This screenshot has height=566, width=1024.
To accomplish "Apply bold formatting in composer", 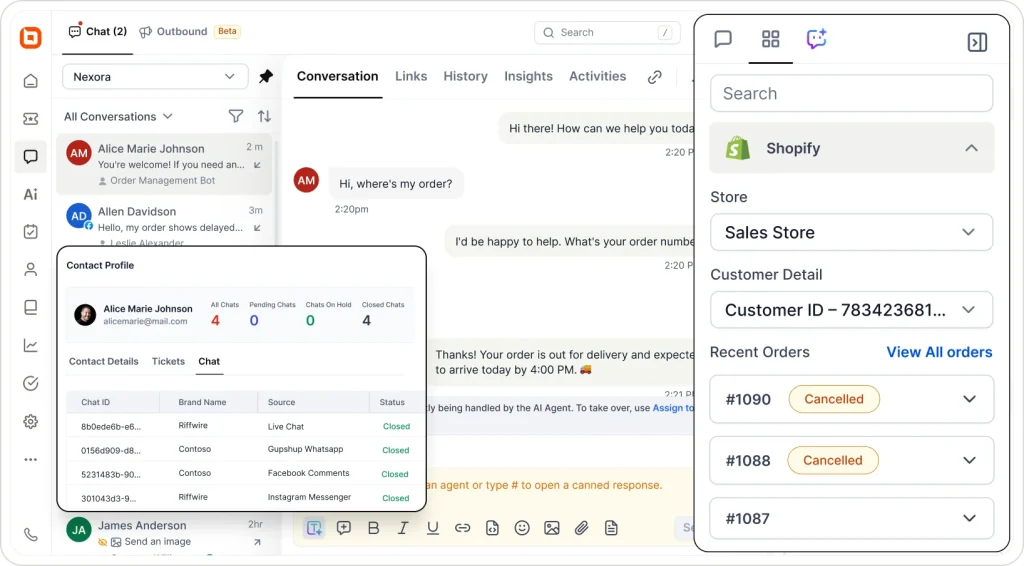I will [x=374, y=527].
